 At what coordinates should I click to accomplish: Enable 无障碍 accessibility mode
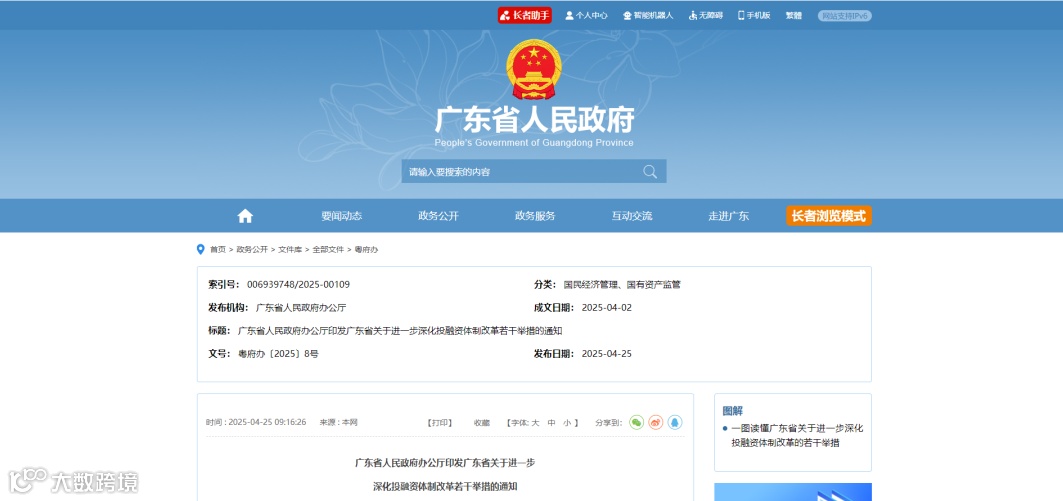706,16
